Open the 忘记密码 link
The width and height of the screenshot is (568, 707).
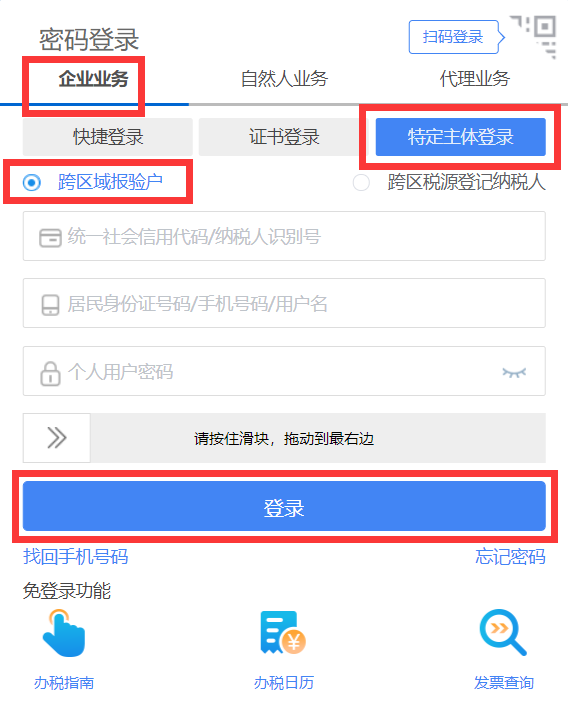point(510,556)
